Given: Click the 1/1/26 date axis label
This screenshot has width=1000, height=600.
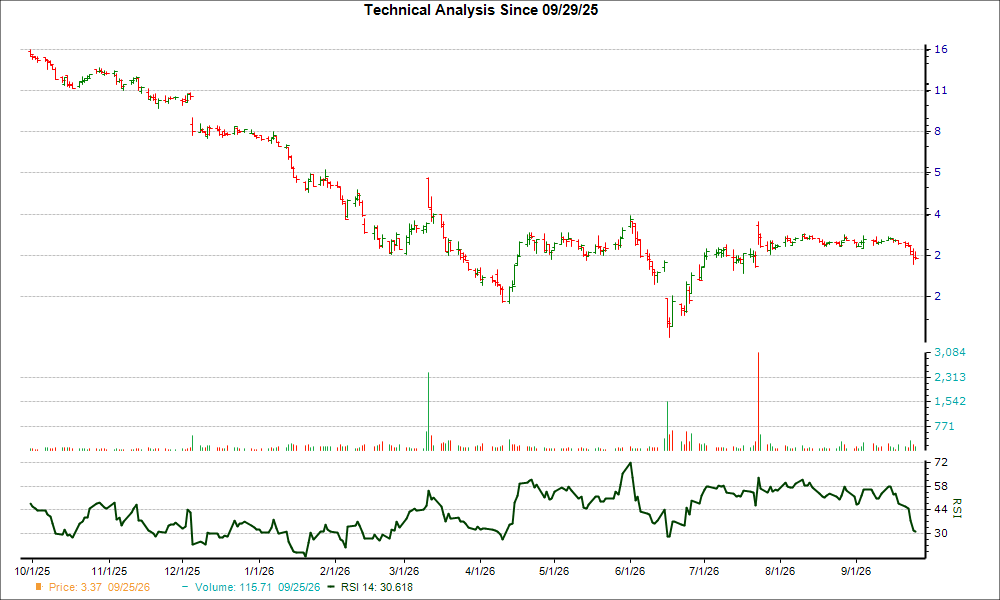Looking at the screenshot, I should pos(259,571).
